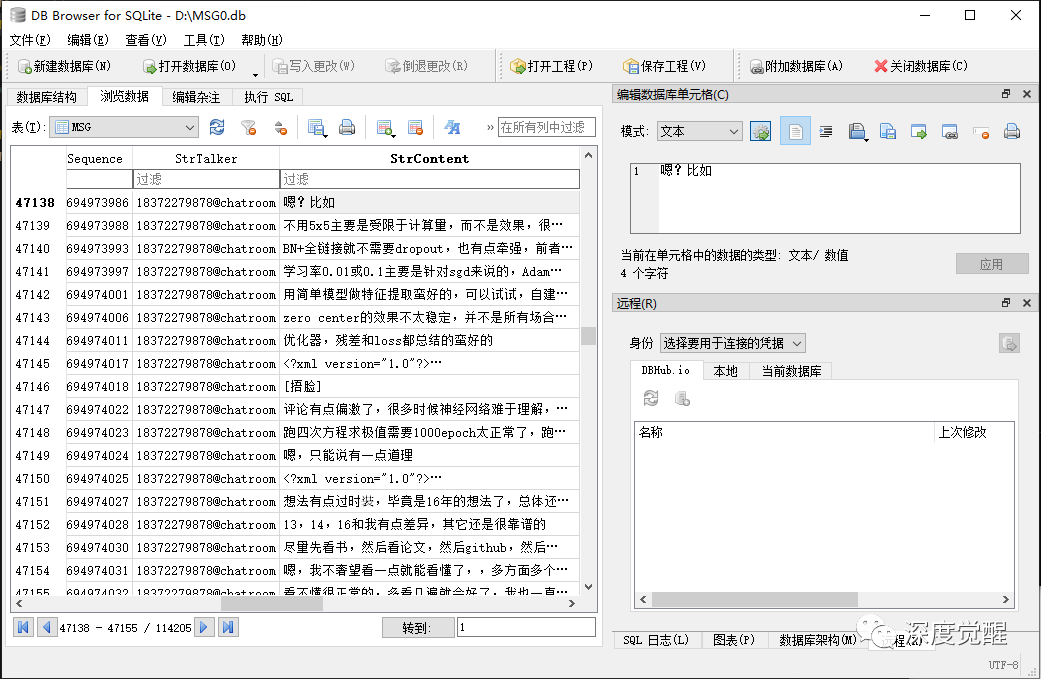Screen dimensions: 1041x679
Task: Click the cell '[捂脸]' in row 47146
Action: tap(430, 386)
